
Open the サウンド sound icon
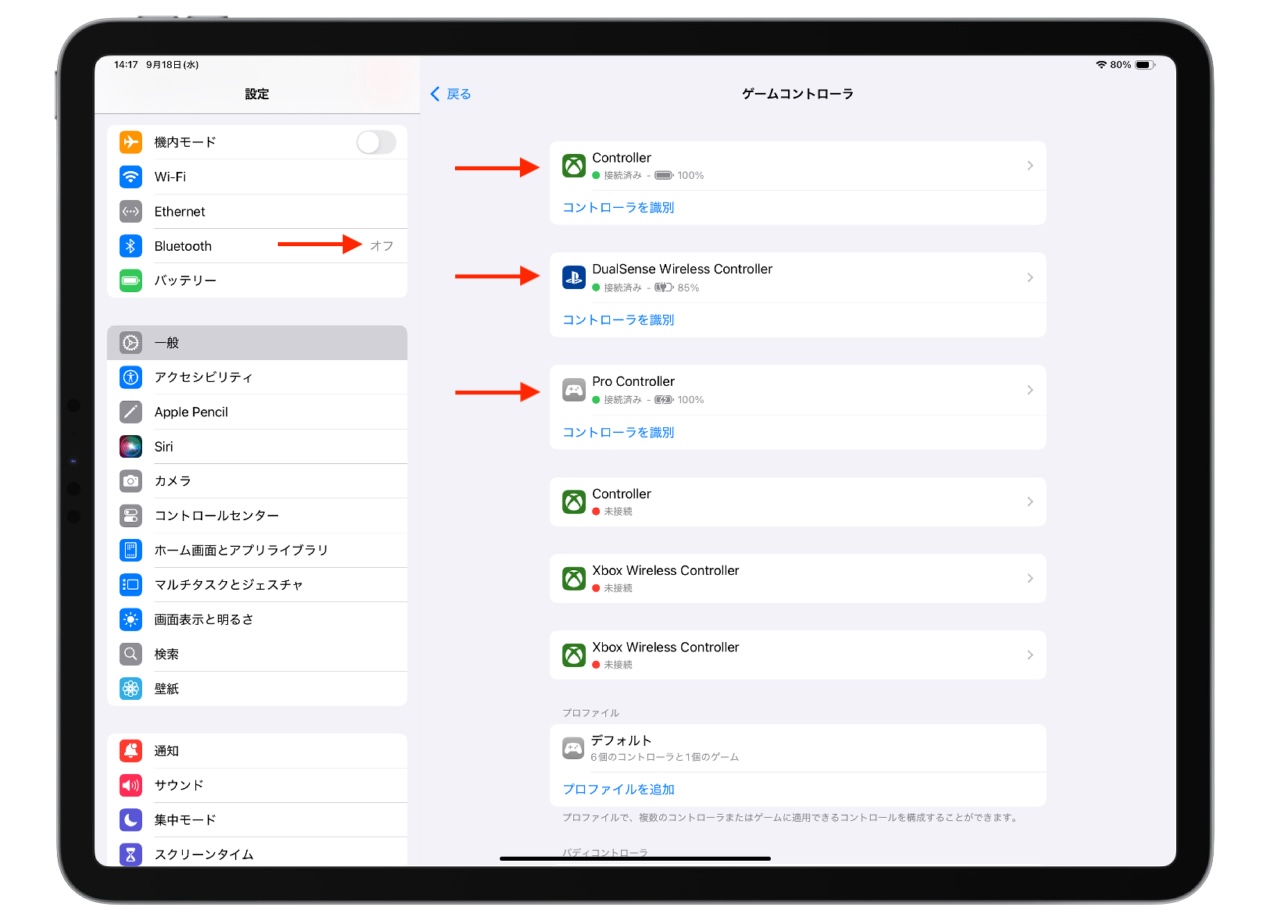click(131, 785)
